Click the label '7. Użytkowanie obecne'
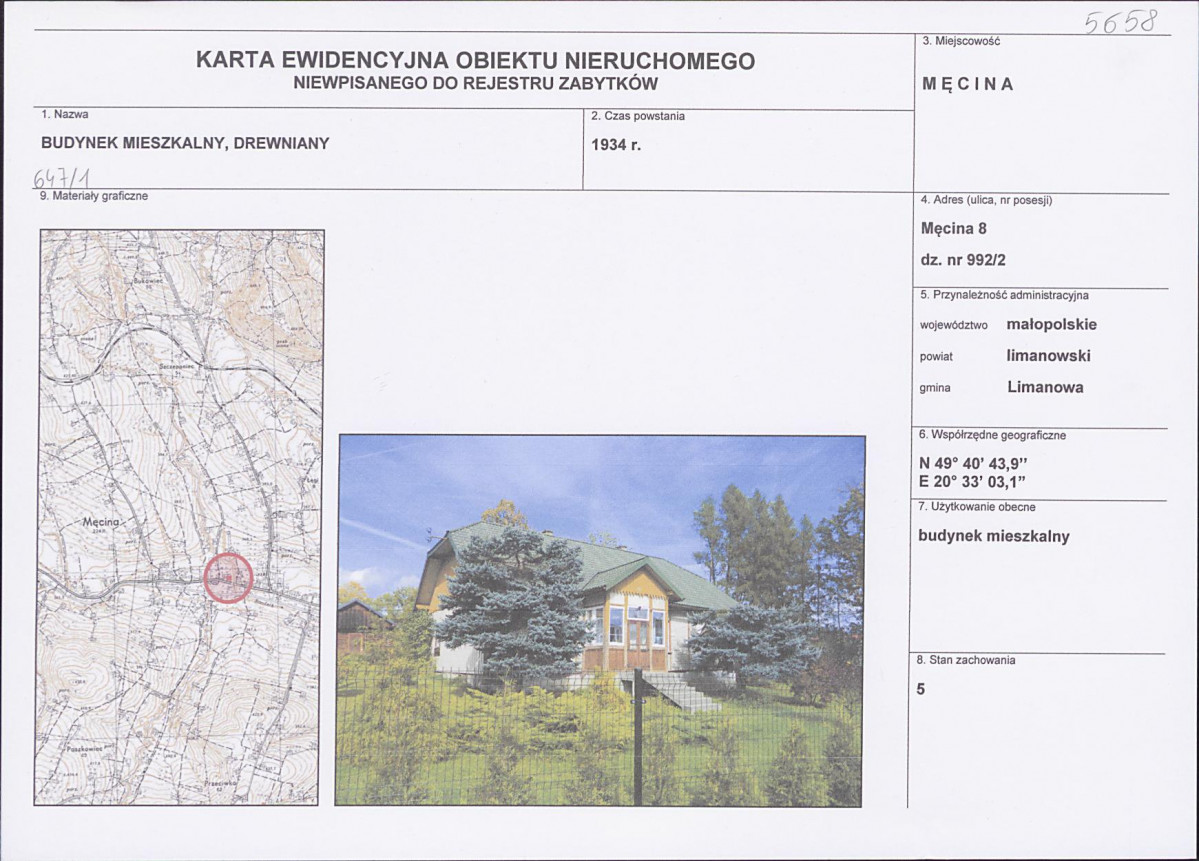The height and width of the screenshot is (861, 1199). [x=976, y=507]
